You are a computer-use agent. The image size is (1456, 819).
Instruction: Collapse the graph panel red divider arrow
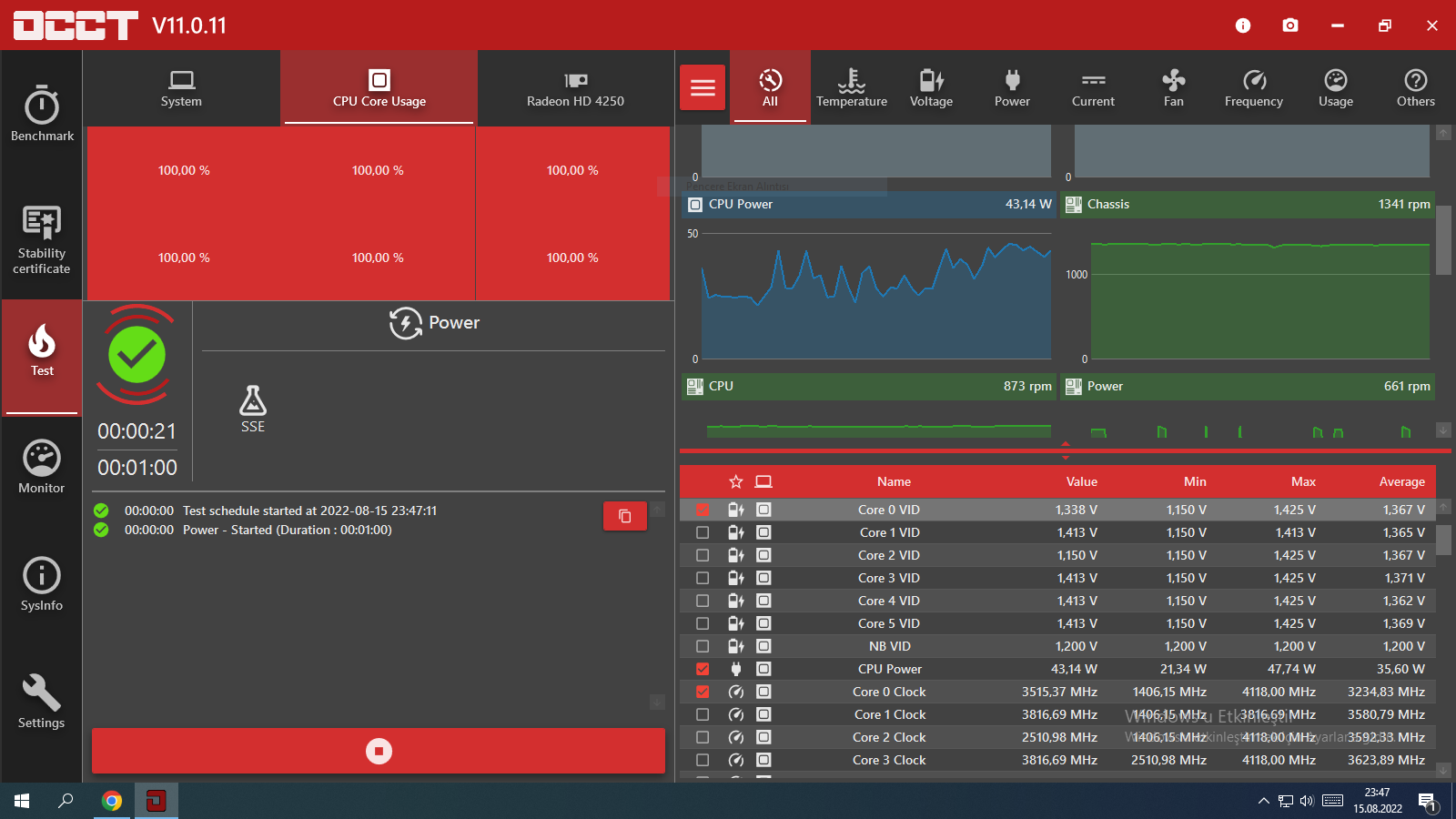[x=1066, y=445]
